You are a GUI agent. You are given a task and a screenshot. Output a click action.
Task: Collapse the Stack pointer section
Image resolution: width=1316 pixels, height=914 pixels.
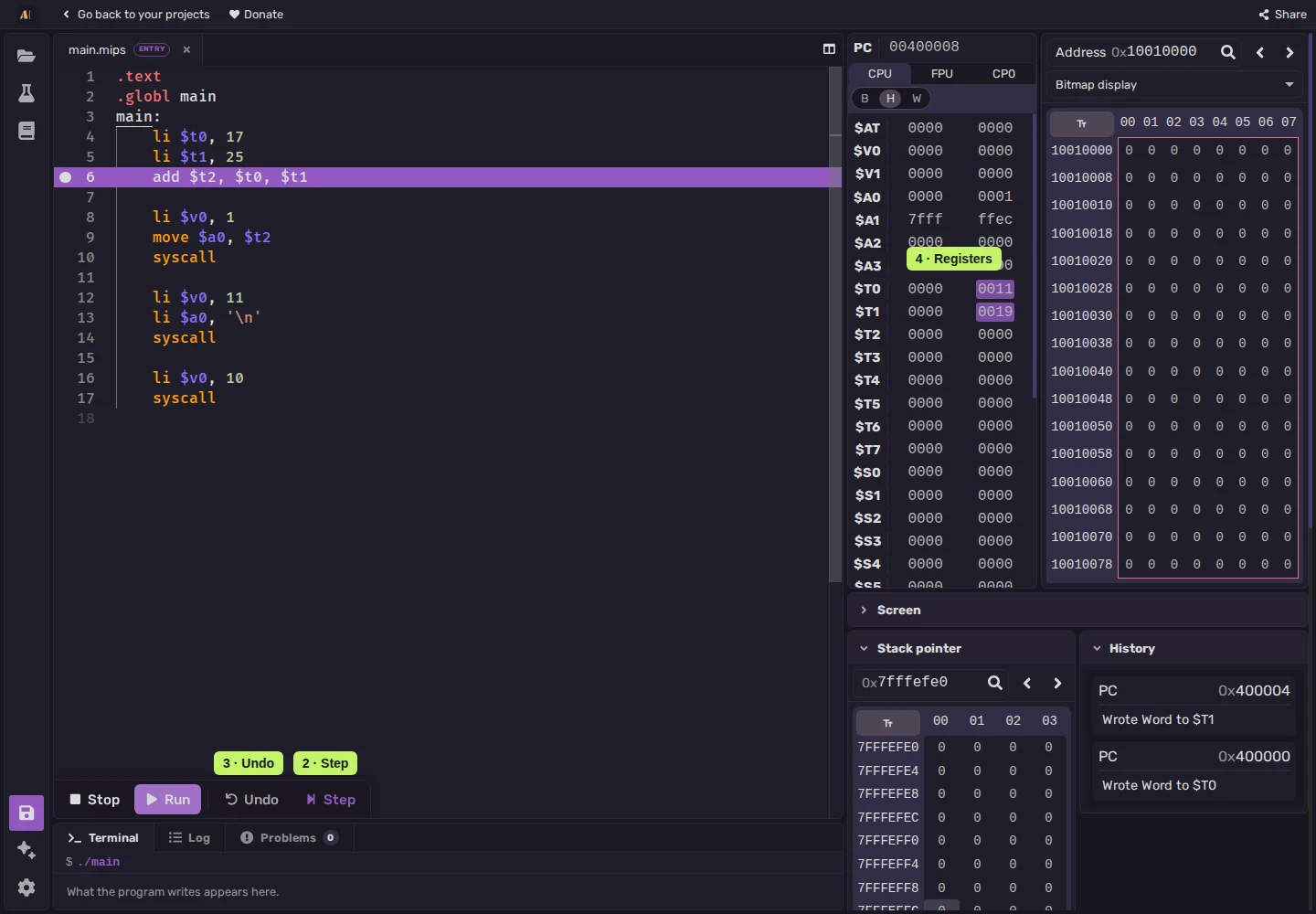pyautogui.click(x=960, y=648)
